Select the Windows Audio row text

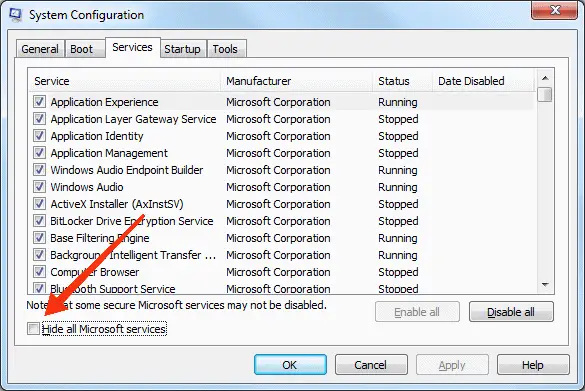pyautogui.click(x=87, y=187)
